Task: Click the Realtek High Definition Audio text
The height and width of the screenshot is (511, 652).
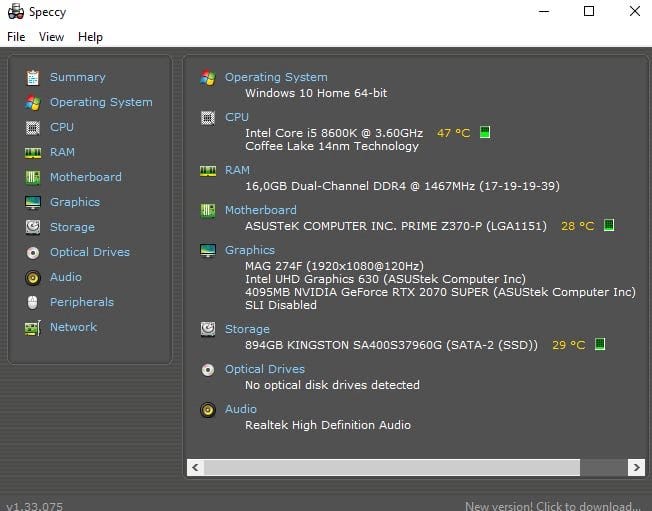Action: (328, 425)
